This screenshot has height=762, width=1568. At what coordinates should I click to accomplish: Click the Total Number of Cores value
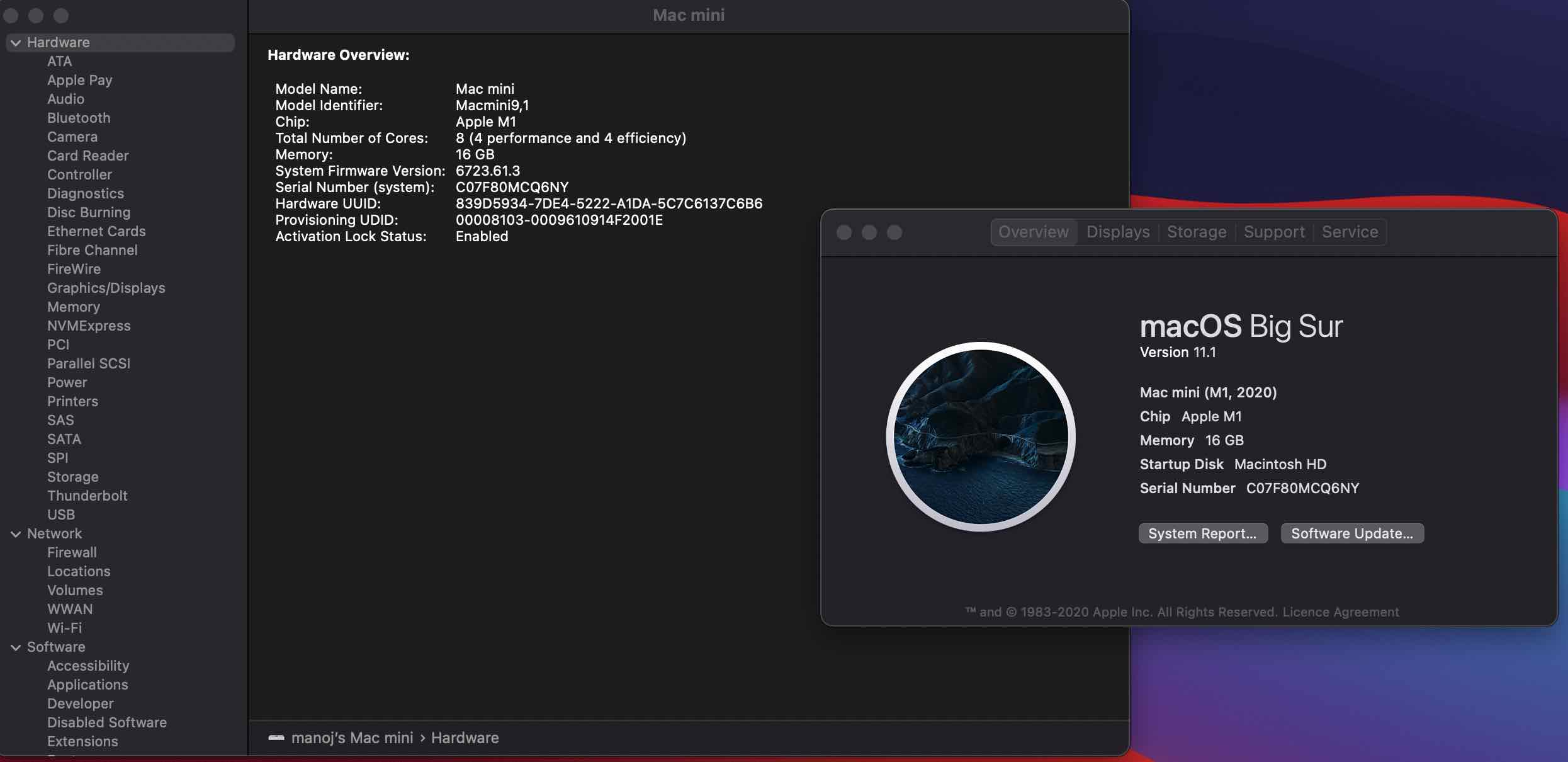coord(571,138)
